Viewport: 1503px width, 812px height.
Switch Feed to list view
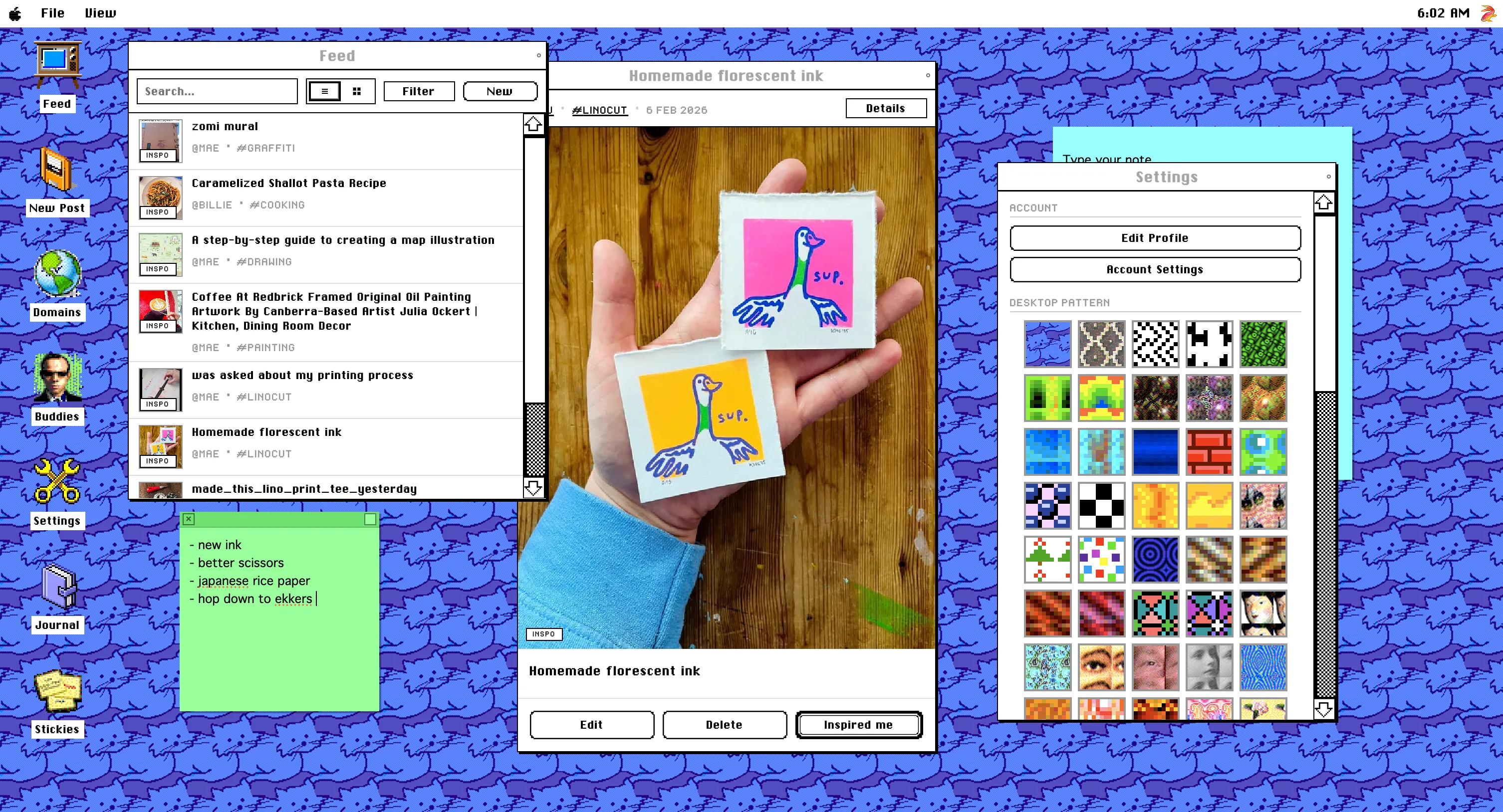tap(324, 91)
